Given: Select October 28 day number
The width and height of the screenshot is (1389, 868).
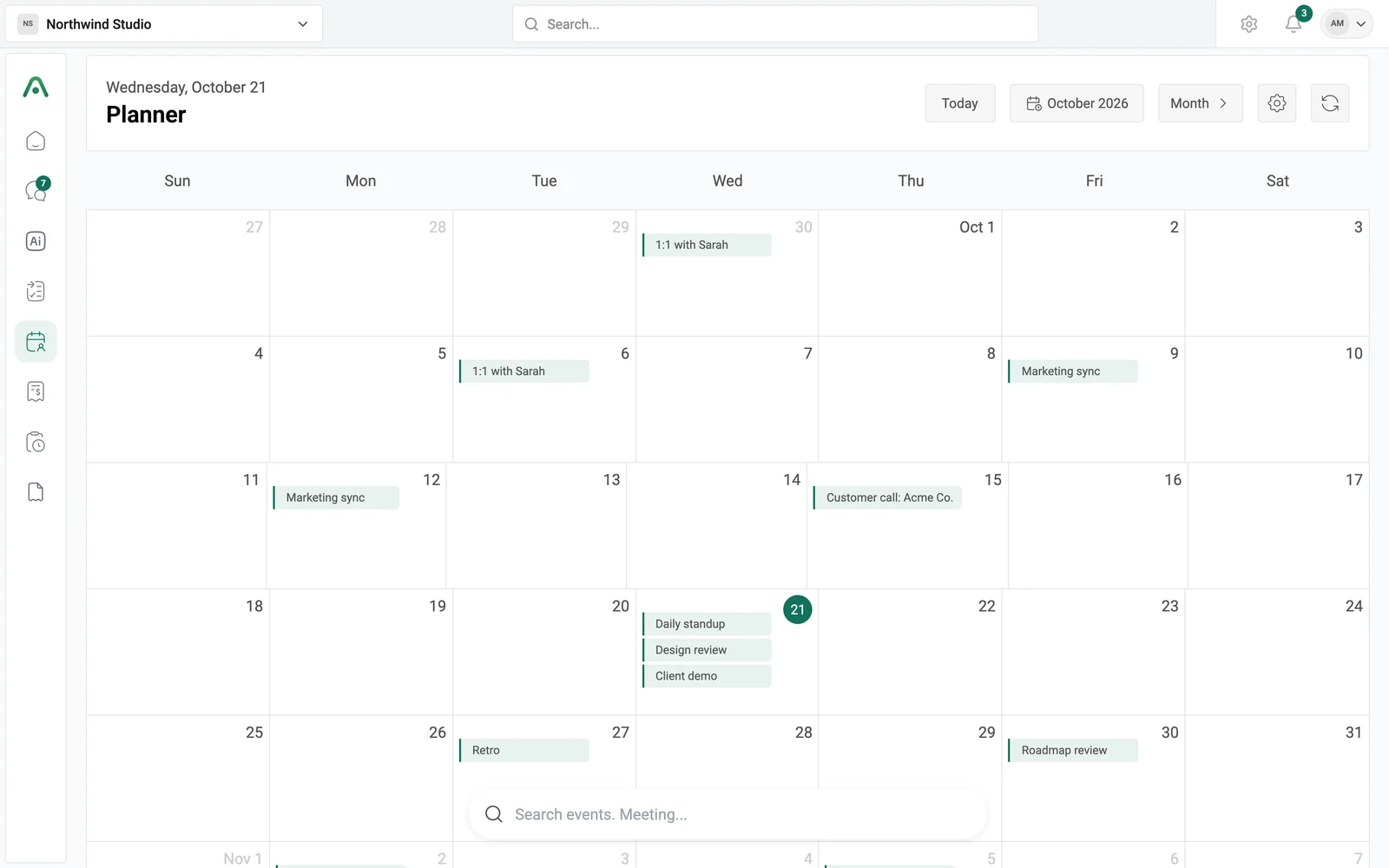Looking at the screenshot, I should pos(804,733).
